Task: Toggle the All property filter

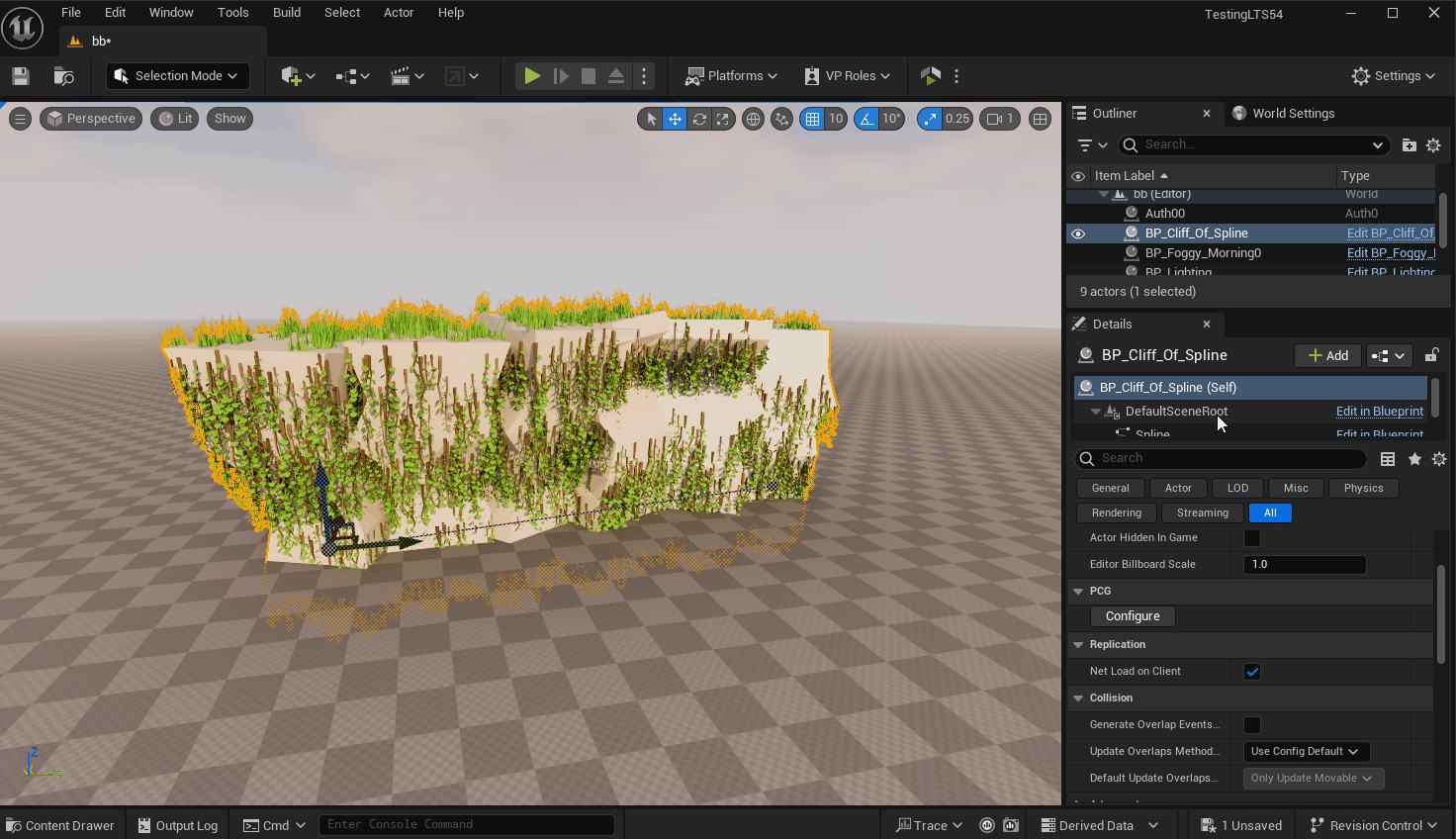Action: tap(1270, 513)
